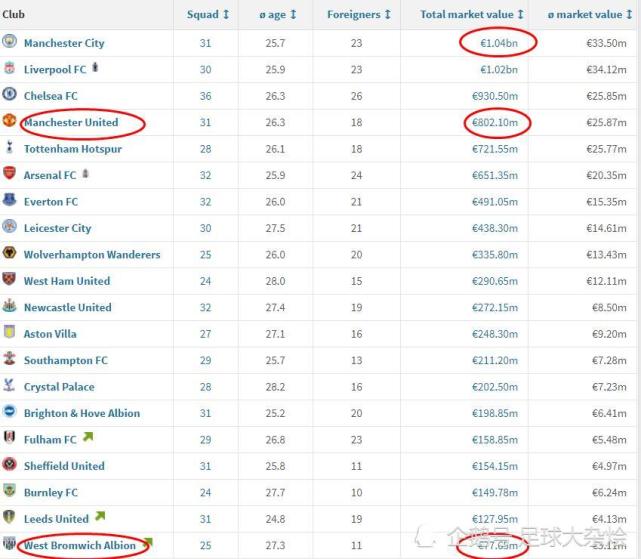The height and width of the screenshot is (559, 641).
Task: Click the West Ham United club crest
Action: coord(9,279)
